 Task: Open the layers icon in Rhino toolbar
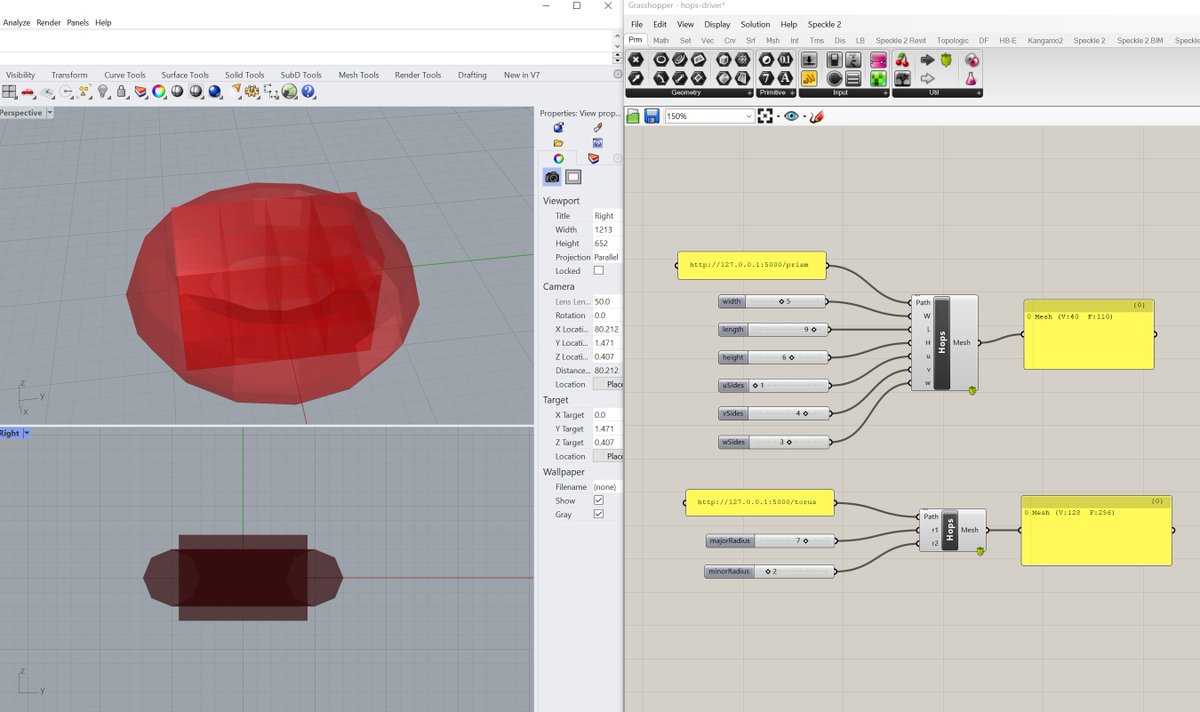click(x=140, y=91)
